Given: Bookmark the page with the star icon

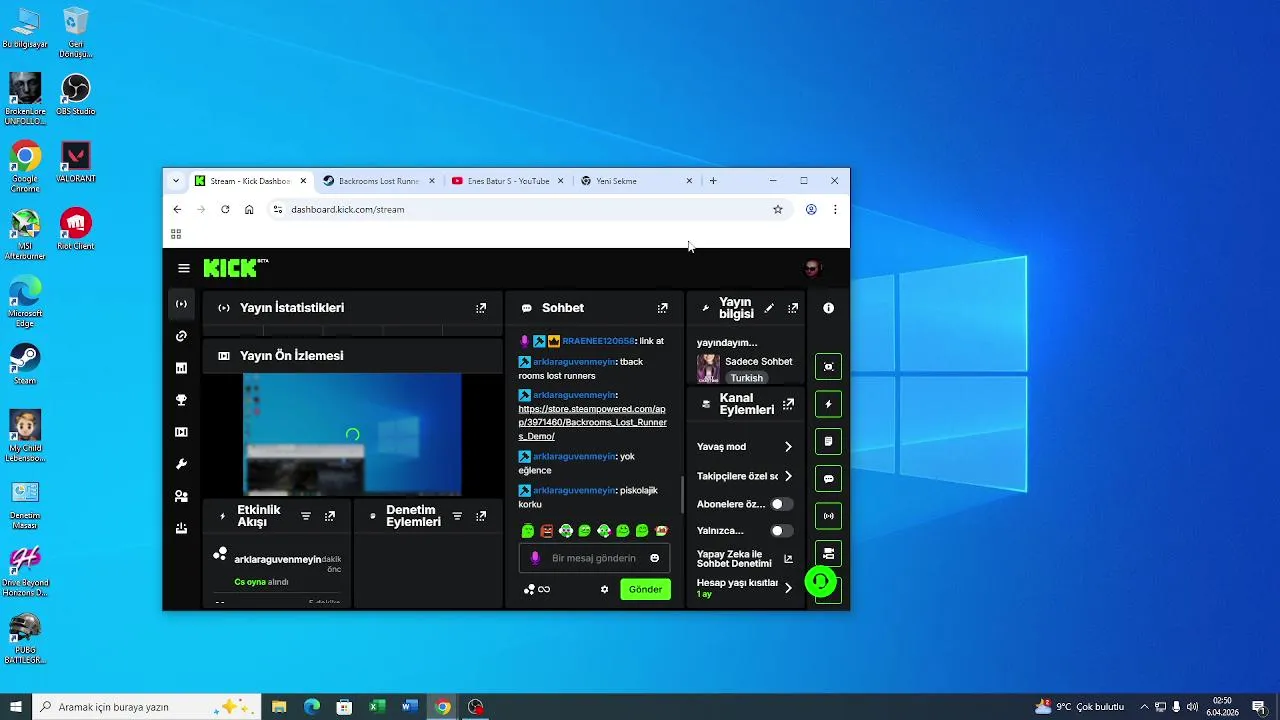Looking at the screenshot, I should coord(777,209).
